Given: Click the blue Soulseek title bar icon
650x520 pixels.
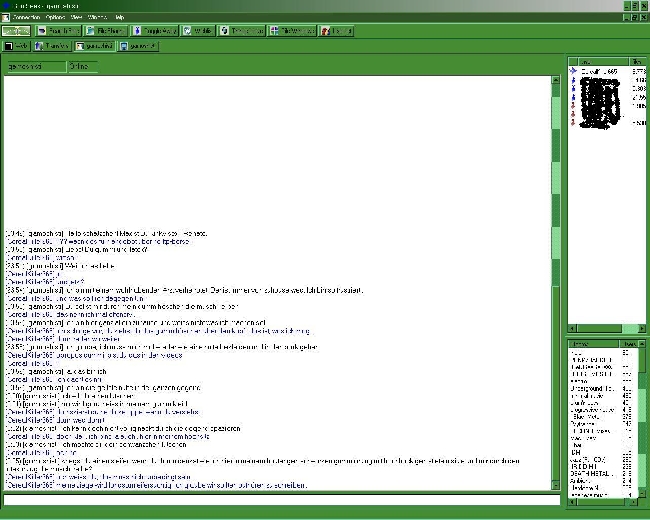Looking at the screenshot, I should tap(5, 5).
